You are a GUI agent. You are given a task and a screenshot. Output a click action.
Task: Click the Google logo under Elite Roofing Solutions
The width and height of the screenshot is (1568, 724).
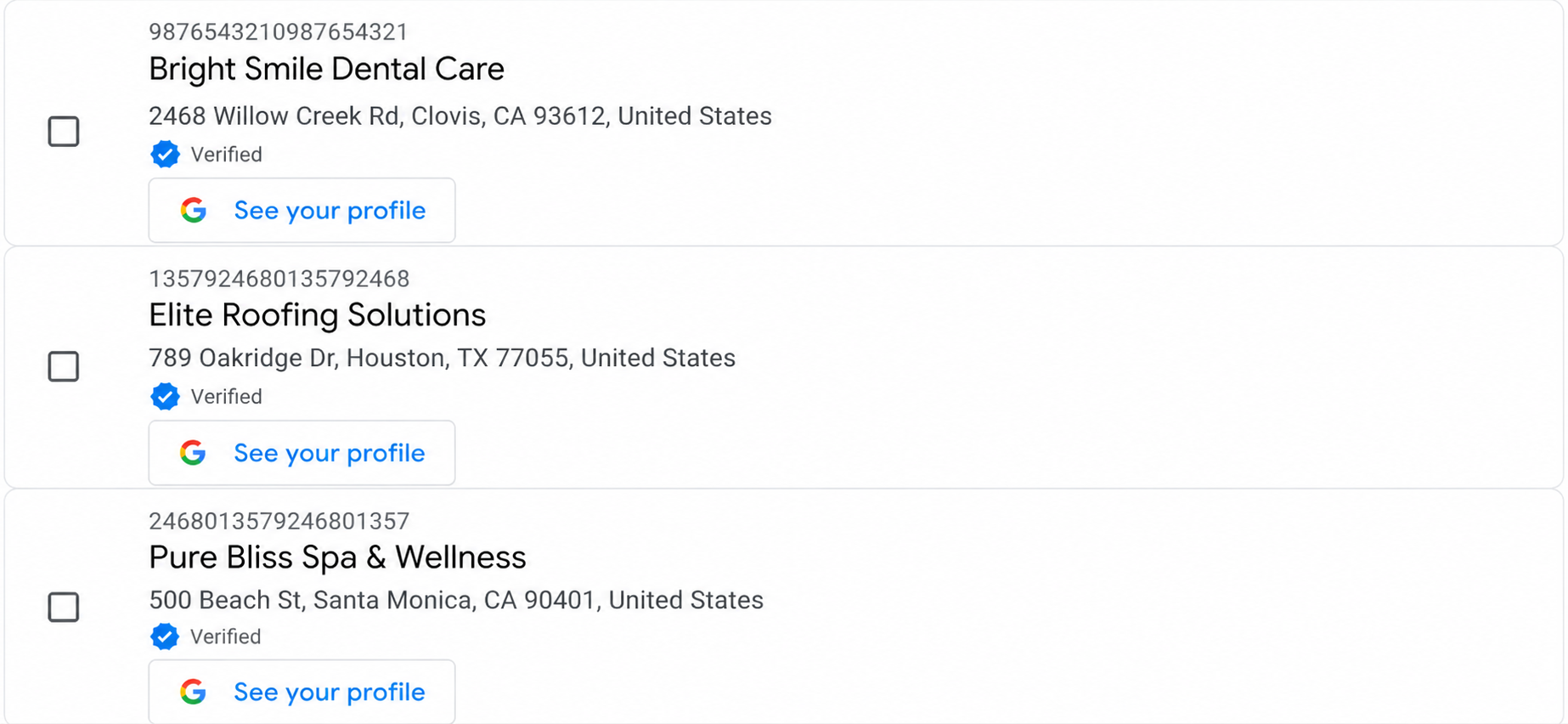point(194,453)
